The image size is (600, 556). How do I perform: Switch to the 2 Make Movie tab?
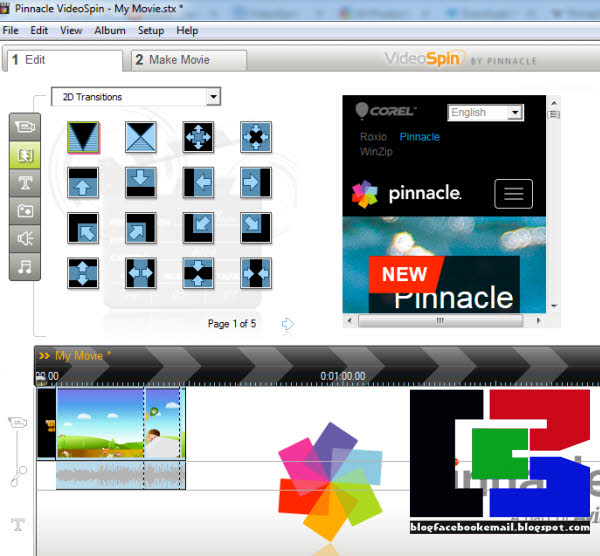[x=189, y=60]
